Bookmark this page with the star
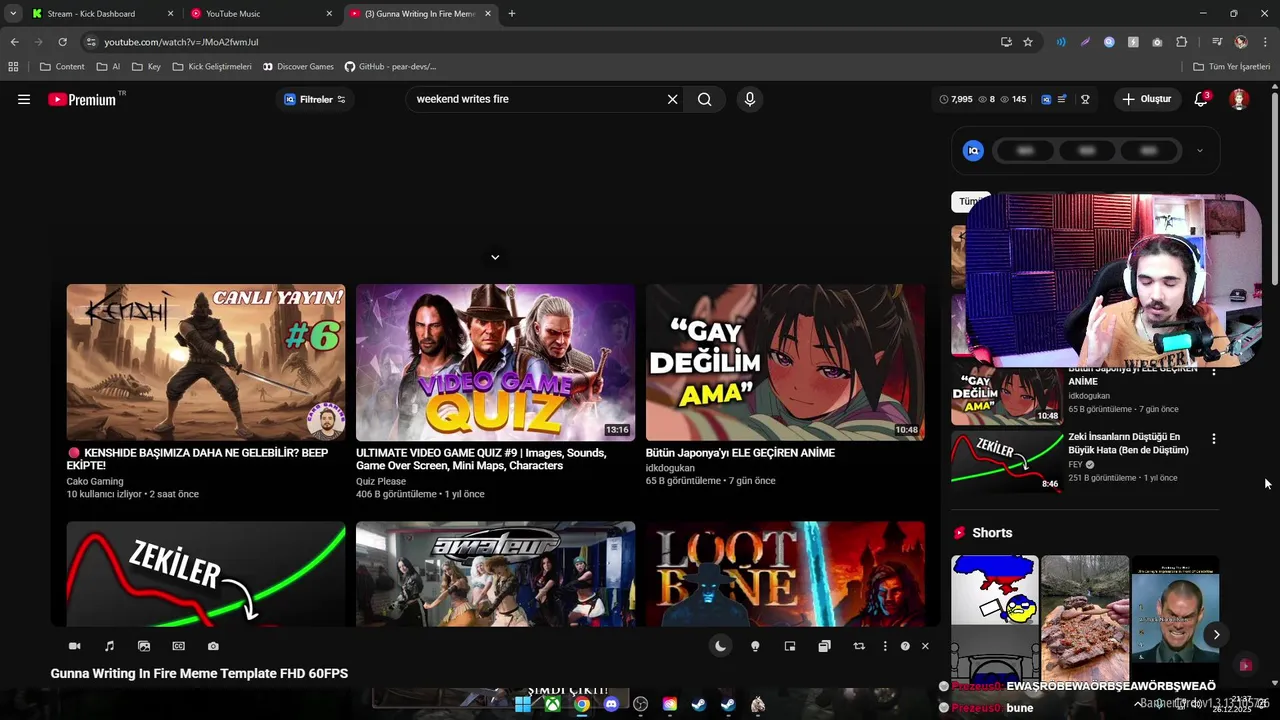Viewport: 1280px width, 720px height. (1027, 42)
